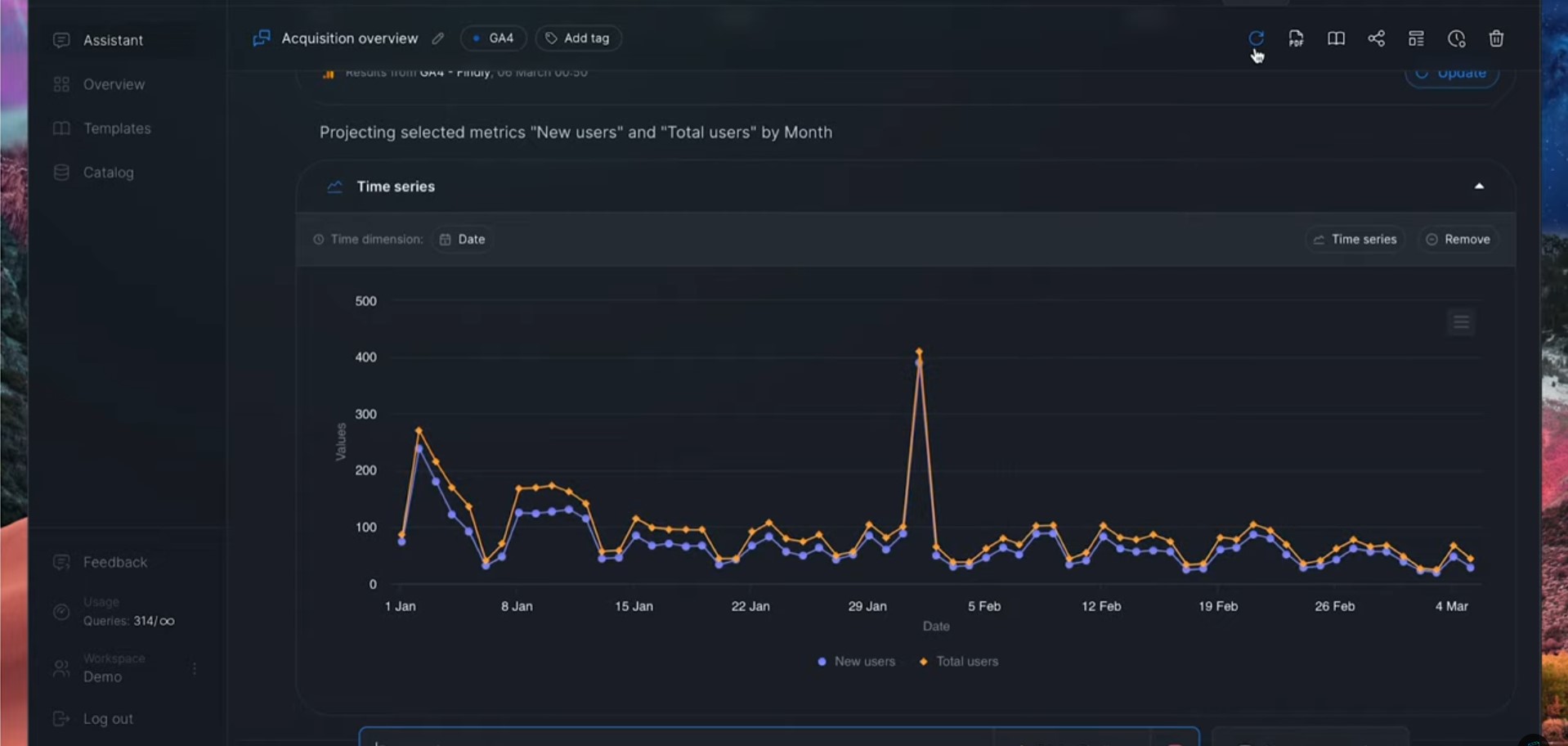This screenshot has height=746, width=1568.
Task: Export report as PDF icon
Action: pyautogui.click(x=1296, y=38)
